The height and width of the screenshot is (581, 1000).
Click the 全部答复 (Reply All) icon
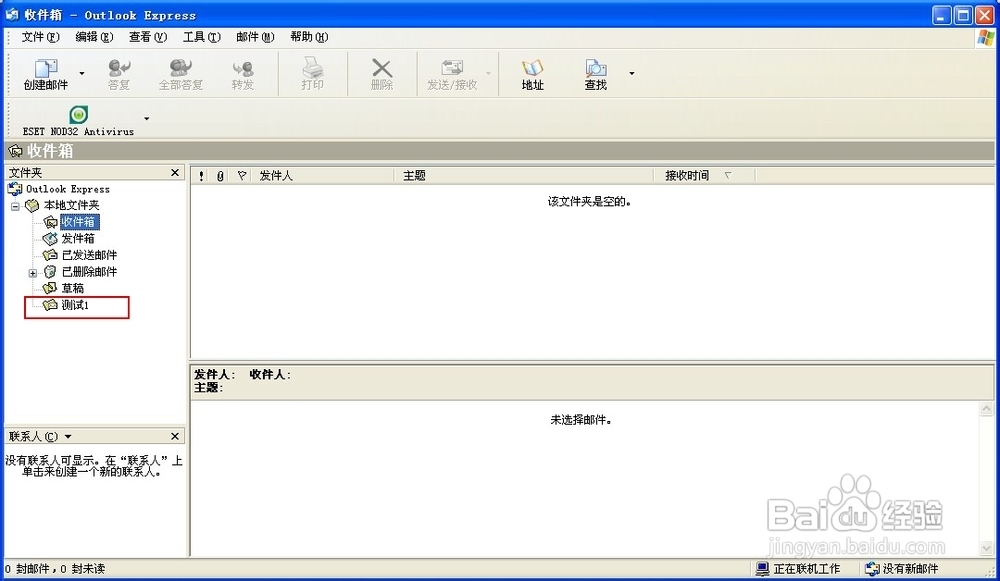(179, 73)
